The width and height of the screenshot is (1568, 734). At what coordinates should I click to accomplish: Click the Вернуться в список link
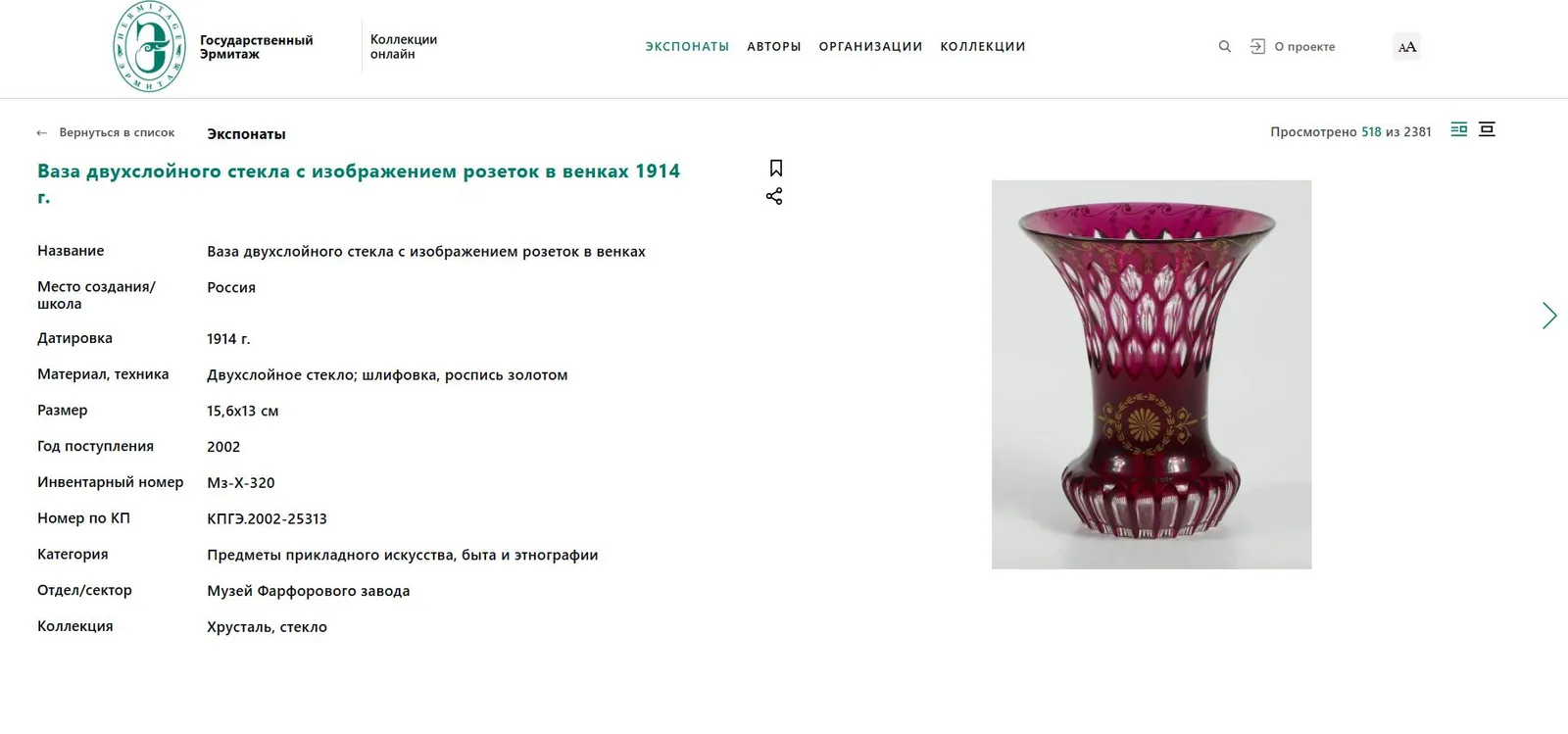point(117,132)
